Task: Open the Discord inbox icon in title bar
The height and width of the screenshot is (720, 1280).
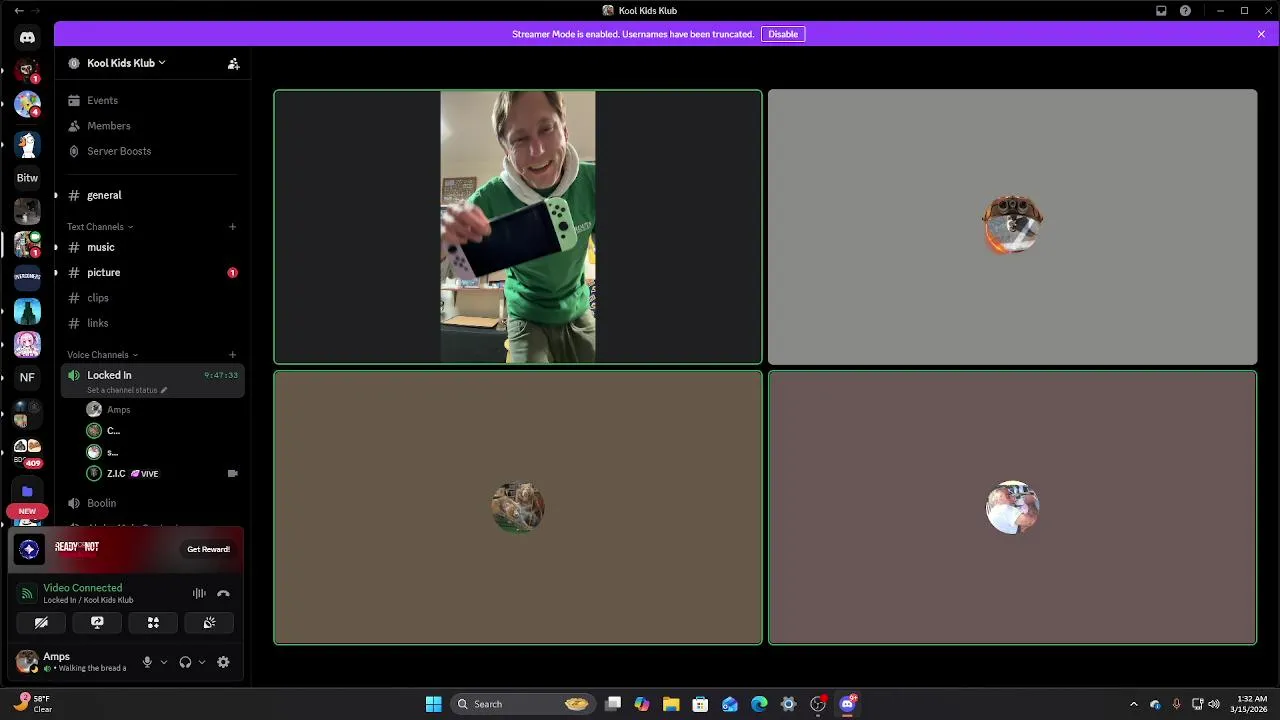Action: pos(1161,11)
